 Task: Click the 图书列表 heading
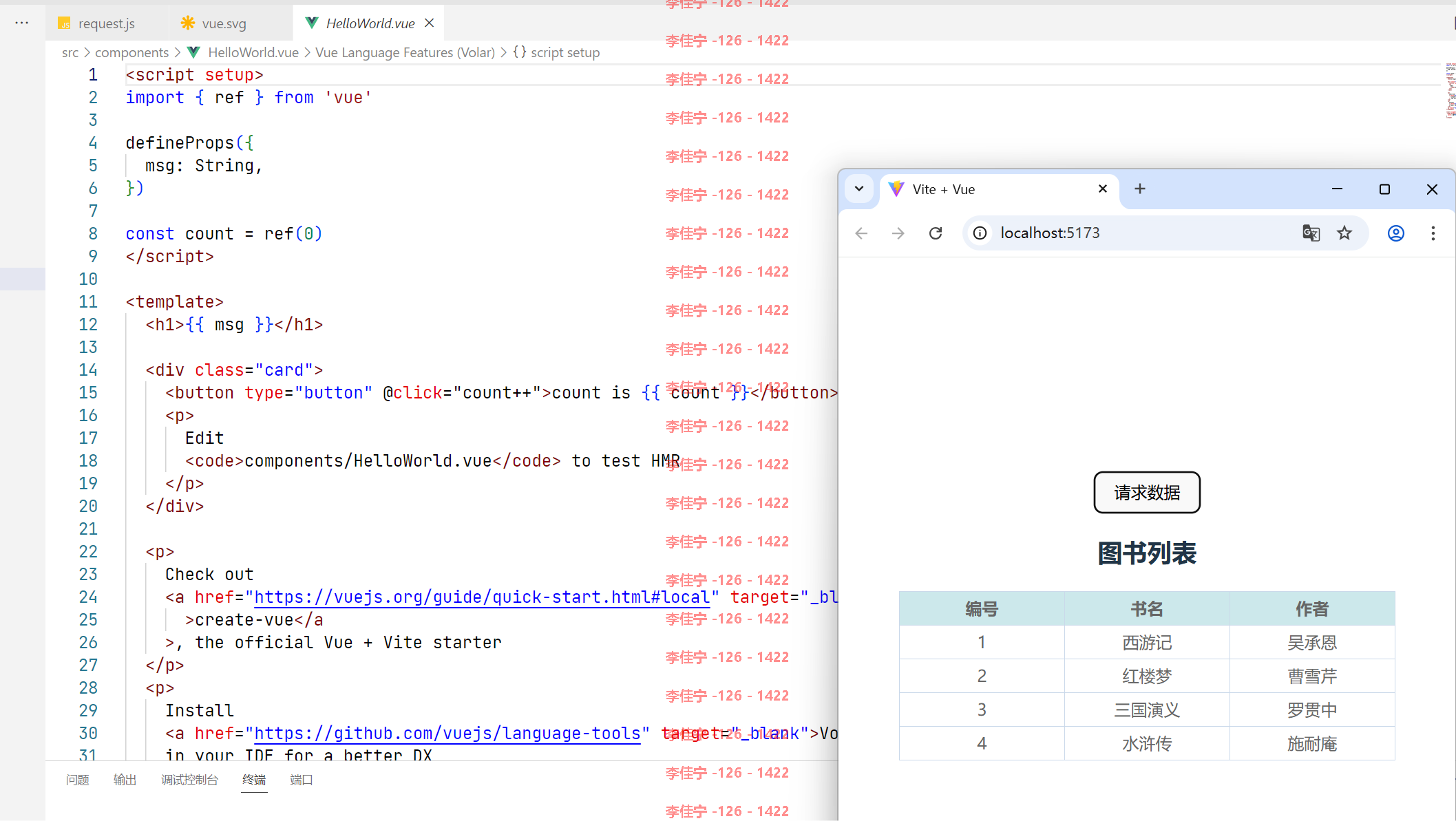pyautogui.click(x=1147, y=553)
